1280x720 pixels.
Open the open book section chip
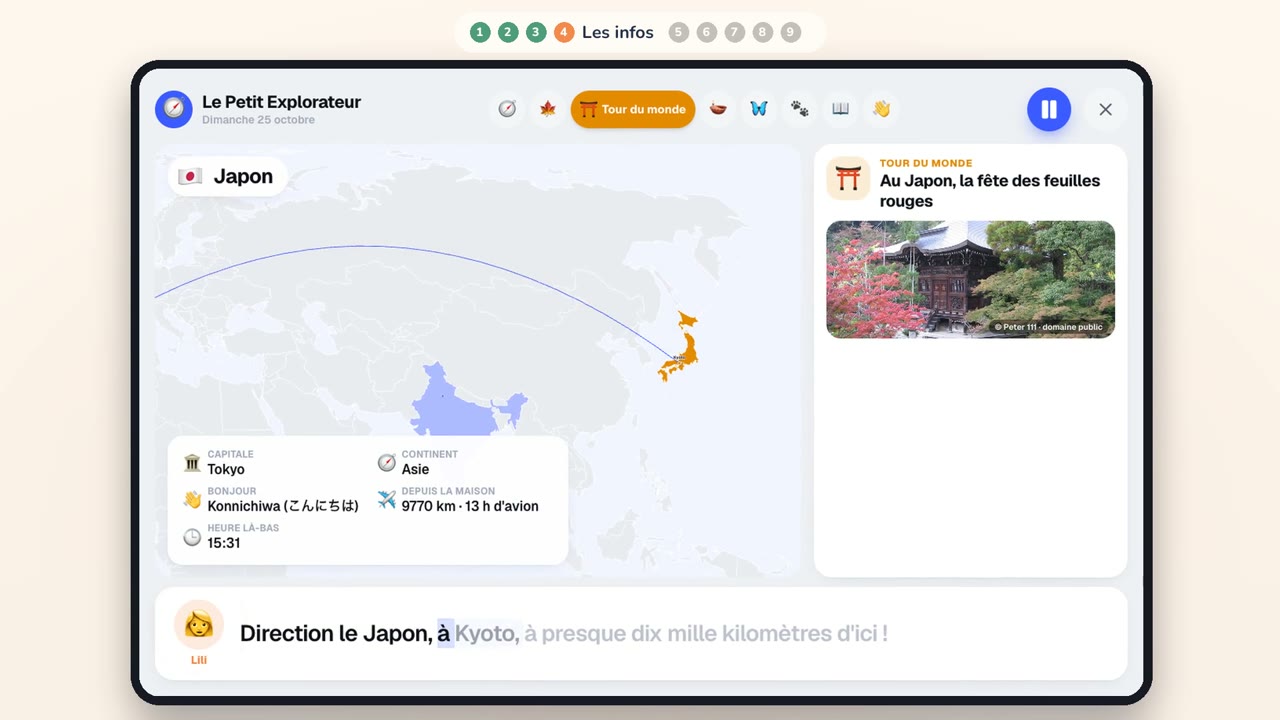841,109
